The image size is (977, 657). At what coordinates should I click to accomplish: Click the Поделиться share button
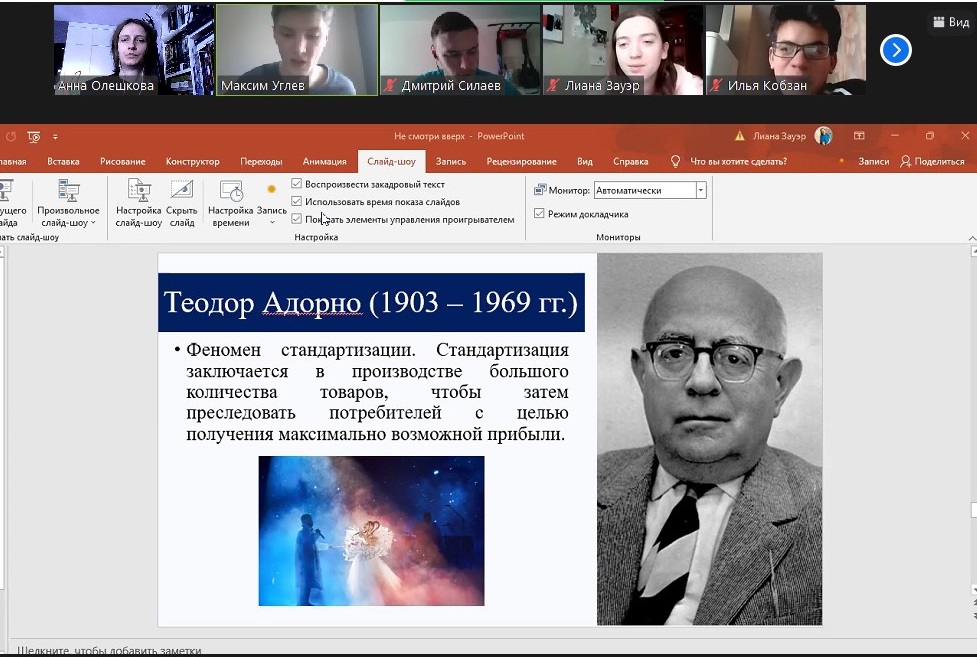(x=932, y=161)
